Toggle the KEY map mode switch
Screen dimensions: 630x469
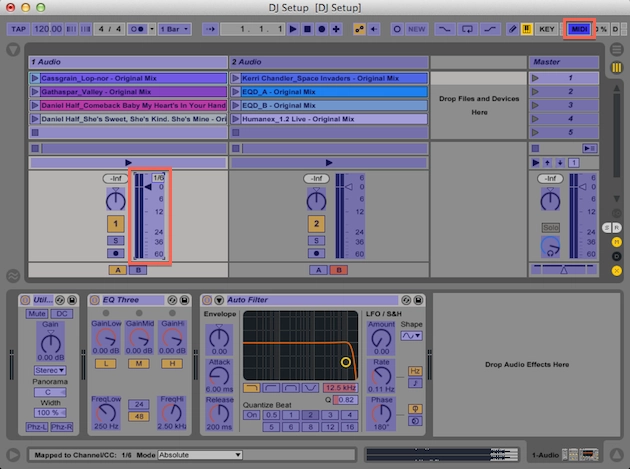pos(547,30)
